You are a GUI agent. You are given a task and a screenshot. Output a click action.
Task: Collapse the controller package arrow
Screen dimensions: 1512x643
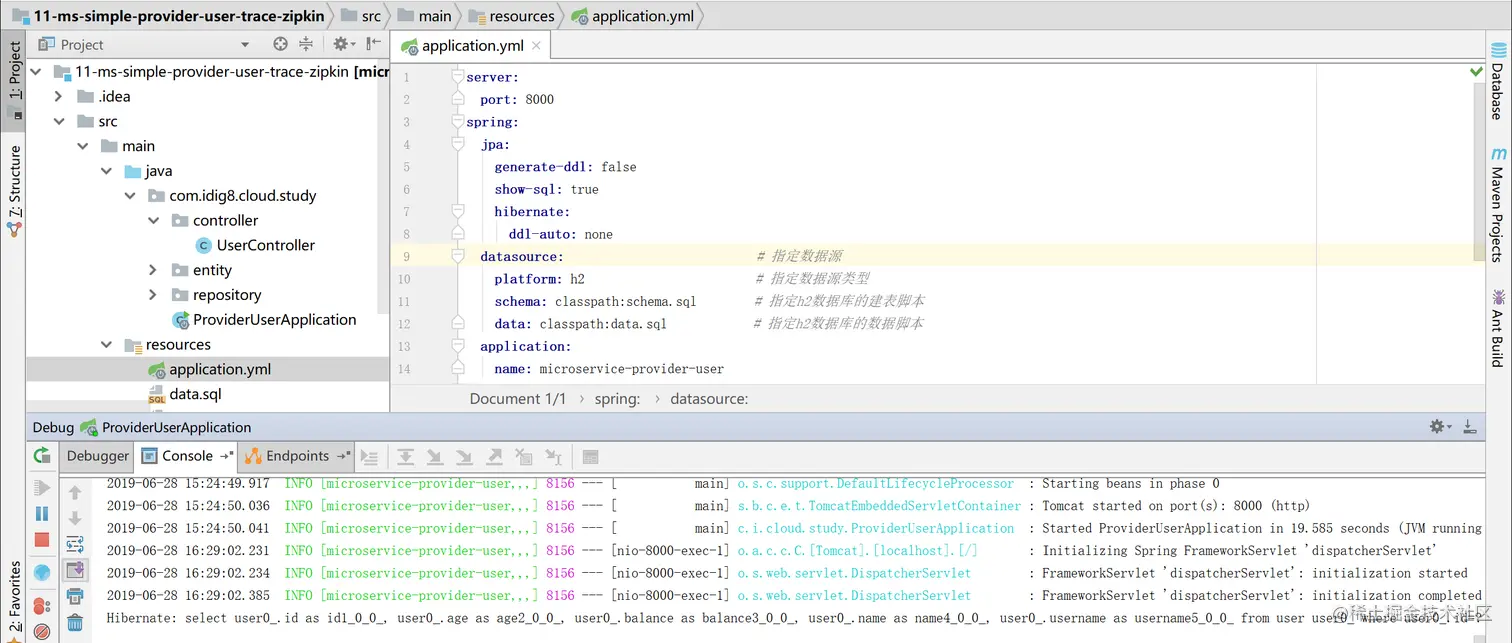[x=154, y=221]
